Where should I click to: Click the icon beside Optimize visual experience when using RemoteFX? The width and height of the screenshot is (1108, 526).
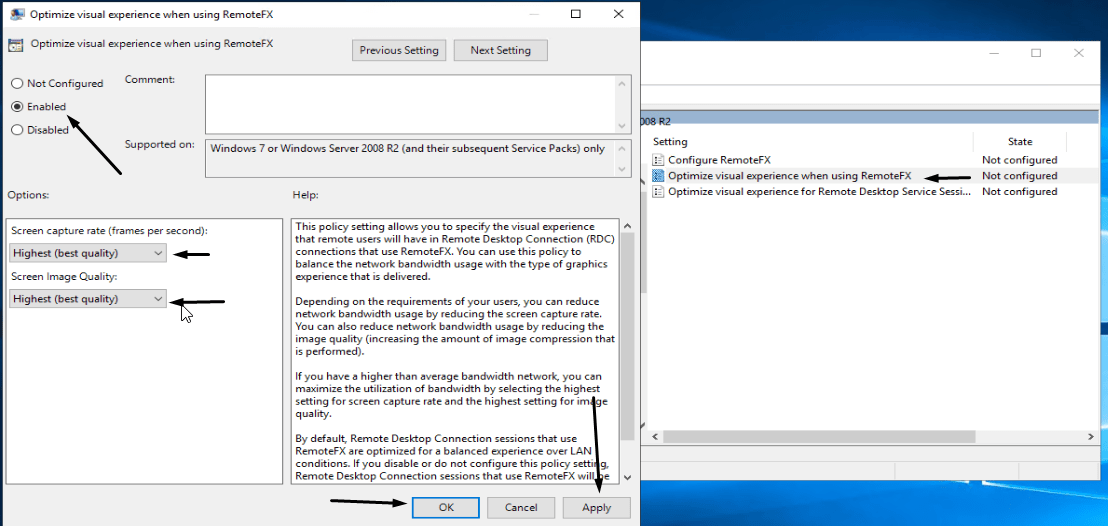click(x=658, y=176)
